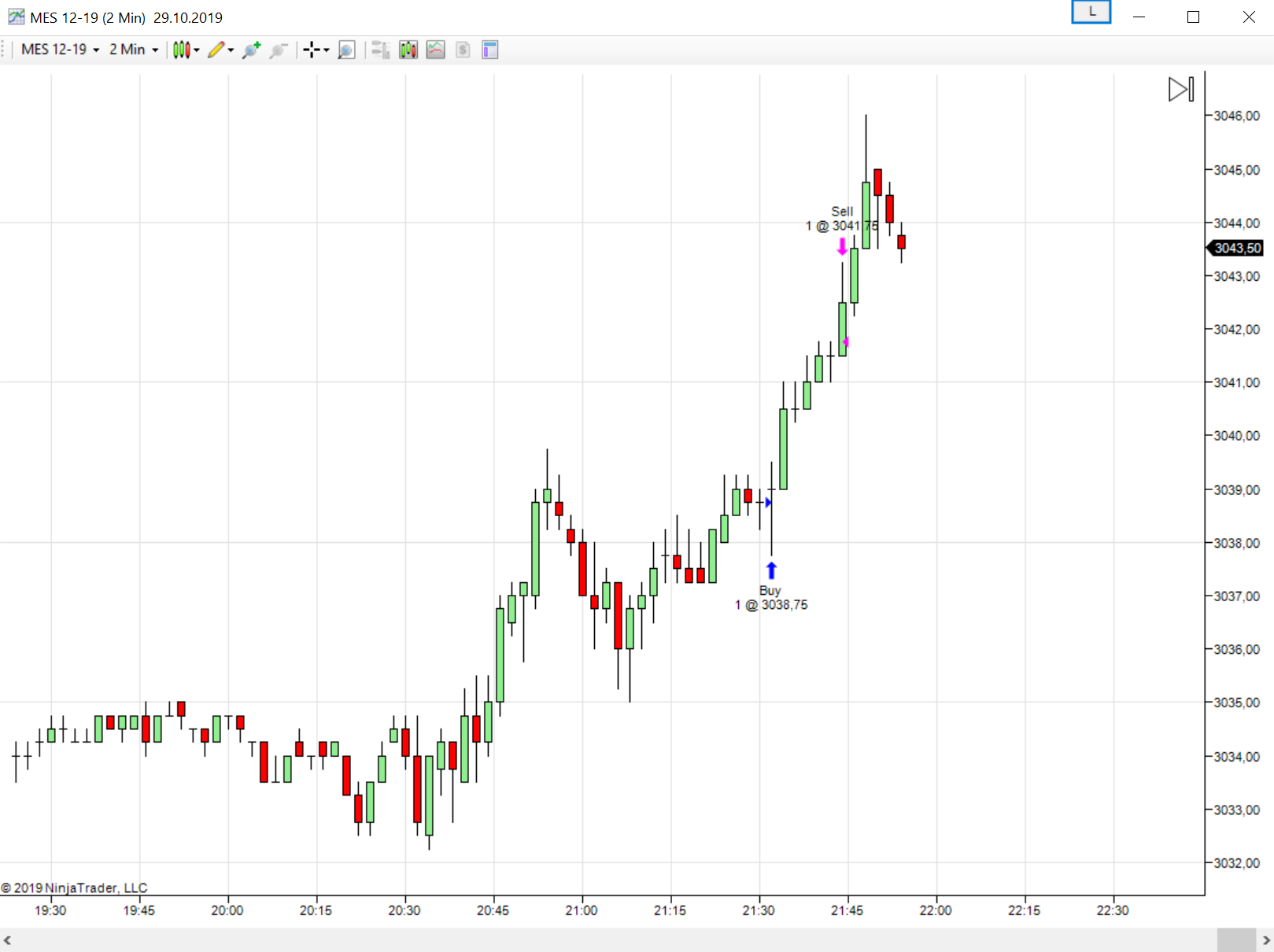
Task: Open the 2 Min interval selector
Action: (133, 50)
